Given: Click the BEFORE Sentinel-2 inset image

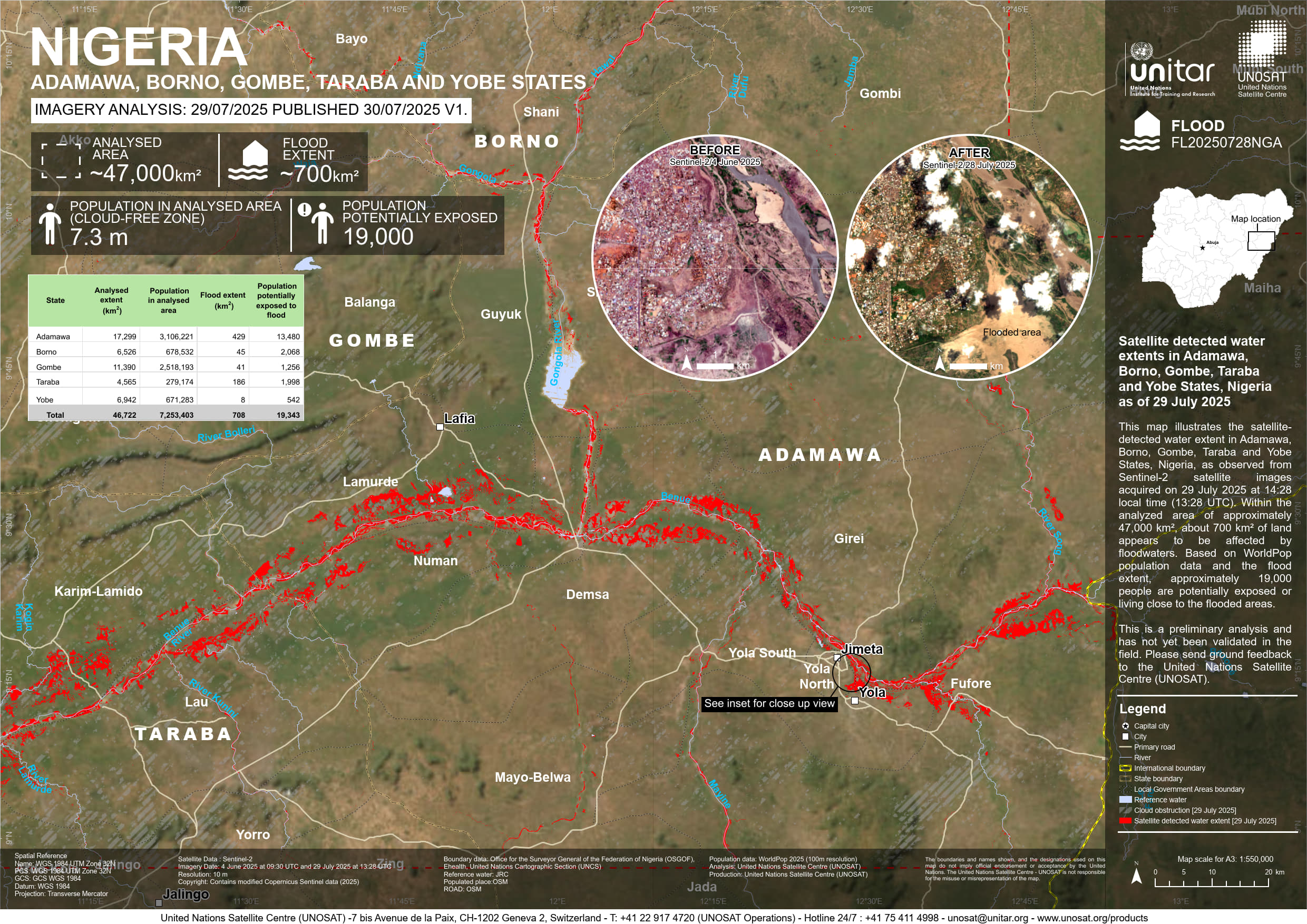Looking at the screenshot, I should tap(715, 257).
